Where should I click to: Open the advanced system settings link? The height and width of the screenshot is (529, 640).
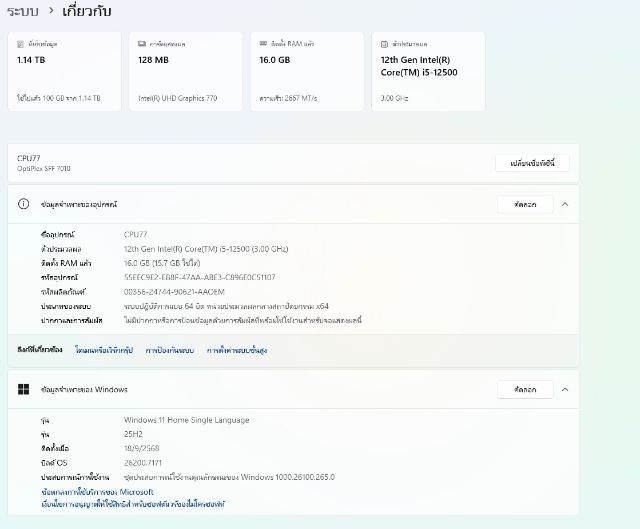click(237, 350)
